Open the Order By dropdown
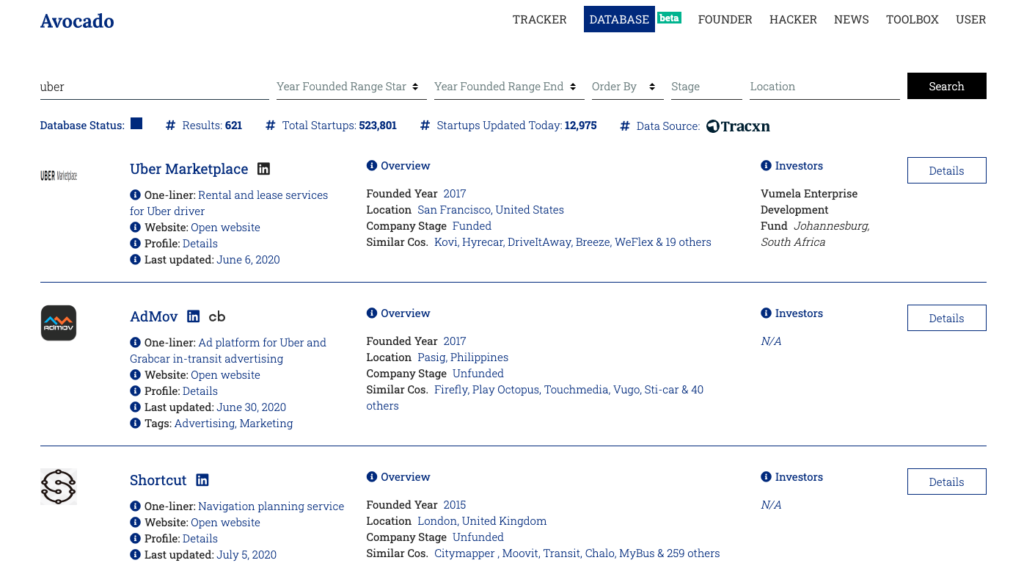The width and height of the screenshot is (1024, 574). [627, 86]
